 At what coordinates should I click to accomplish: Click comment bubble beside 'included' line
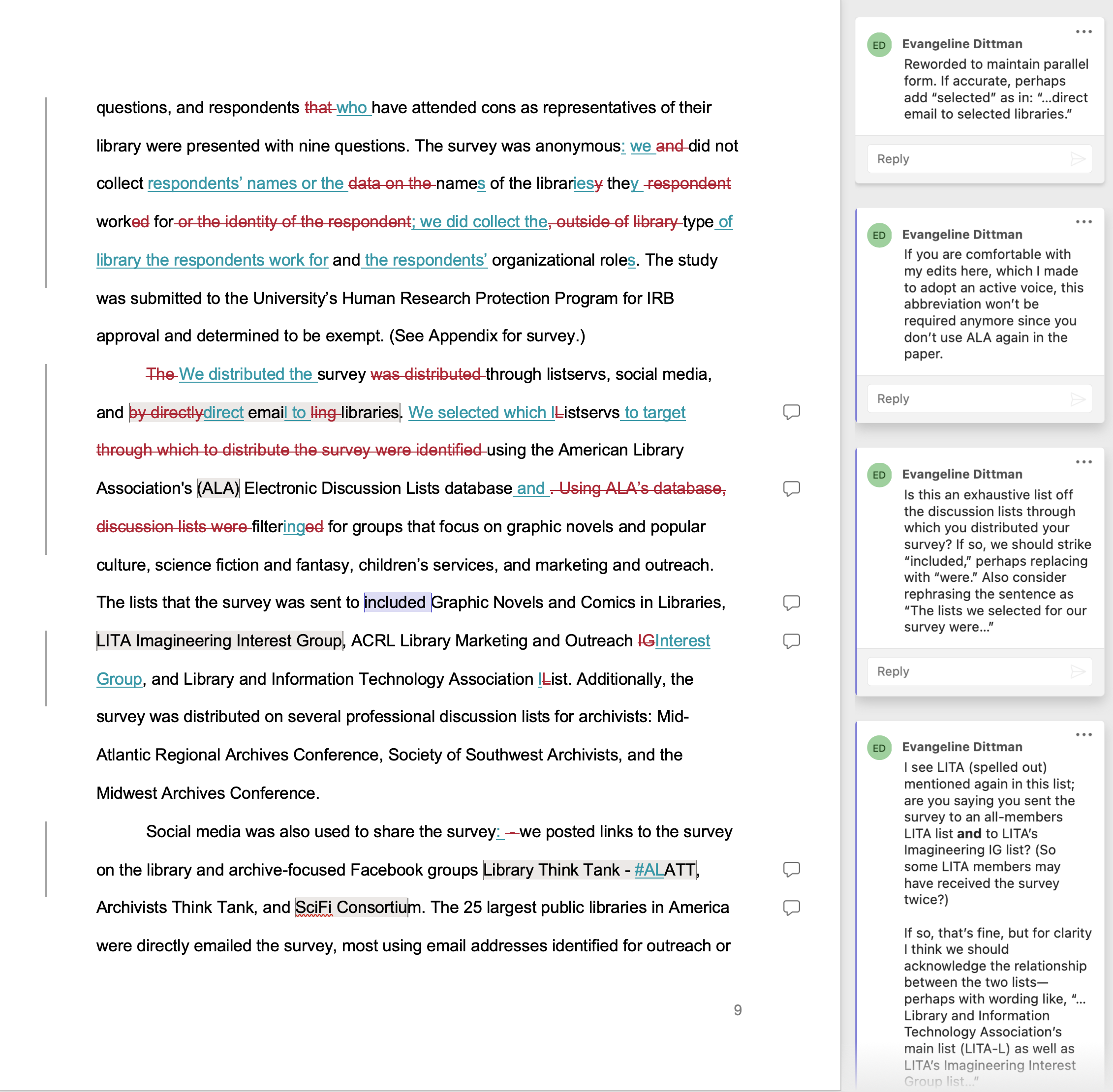[x=791, y=602]
